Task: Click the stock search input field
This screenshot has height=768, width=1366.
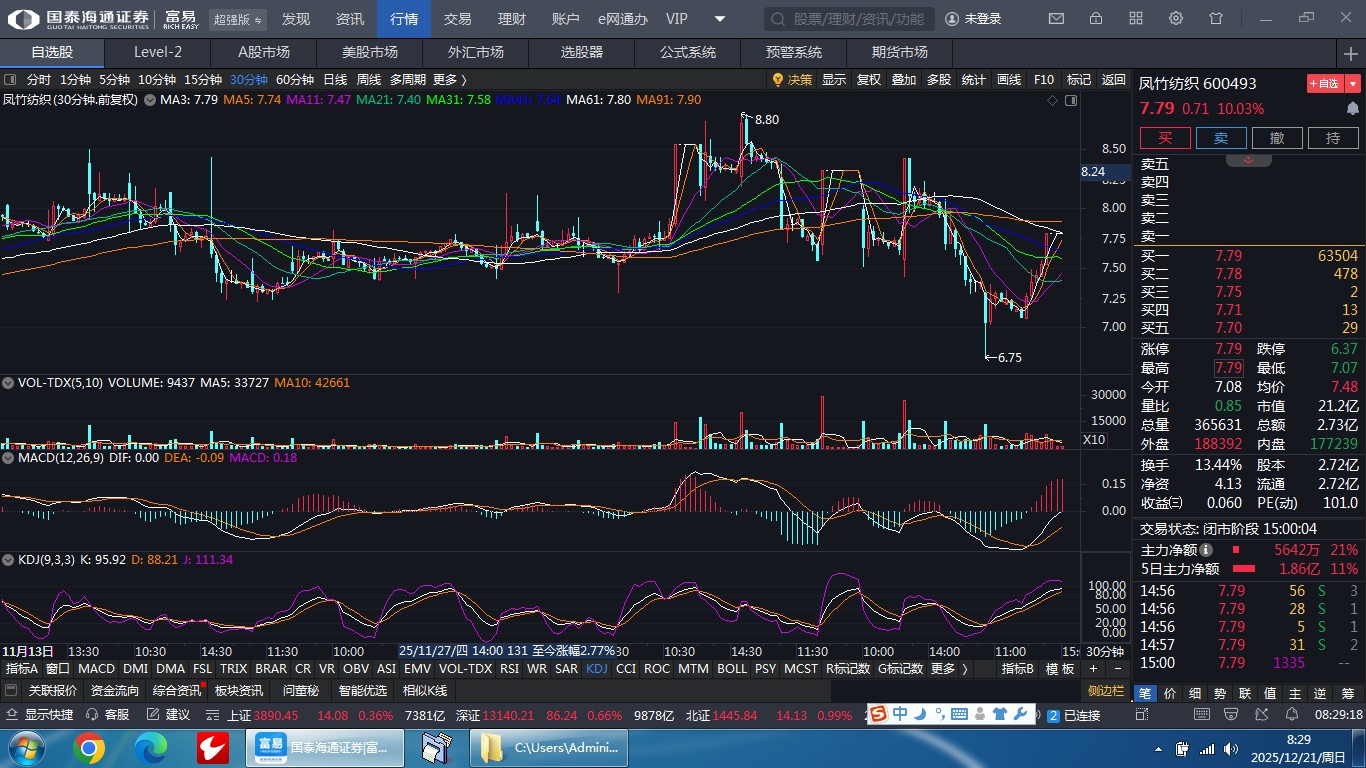Action: [x=850, y=19]
